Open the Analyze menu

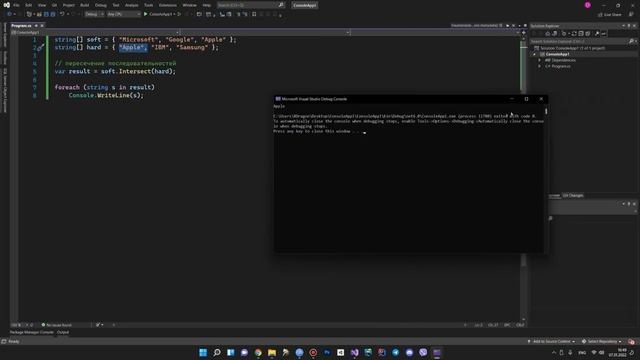point(131,5)
